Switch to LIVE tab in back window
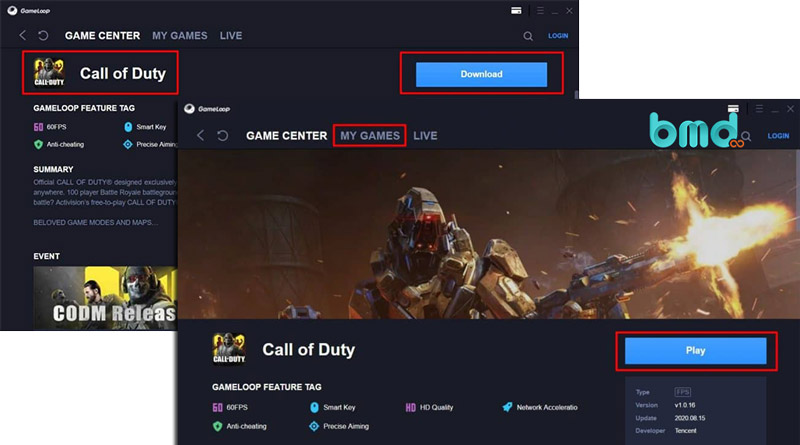 [231, 36]
